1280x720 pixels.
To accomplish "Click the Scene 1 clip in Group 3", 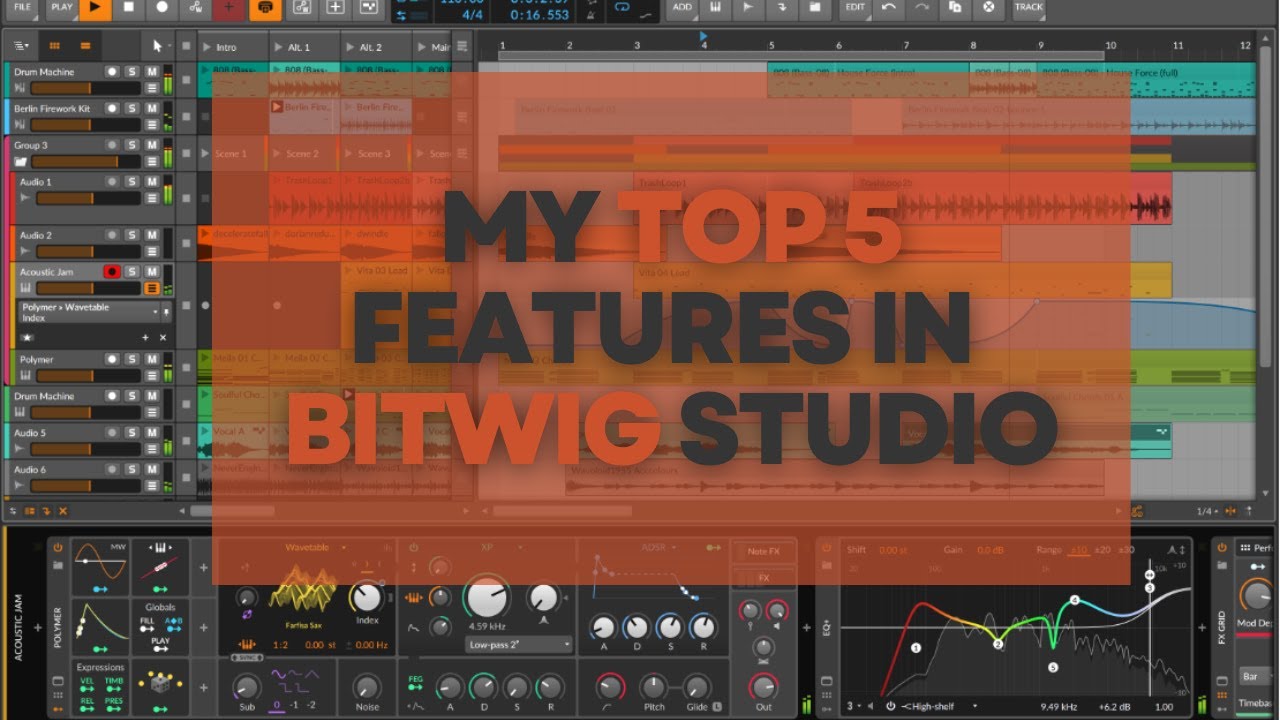I will pos(233,154).
